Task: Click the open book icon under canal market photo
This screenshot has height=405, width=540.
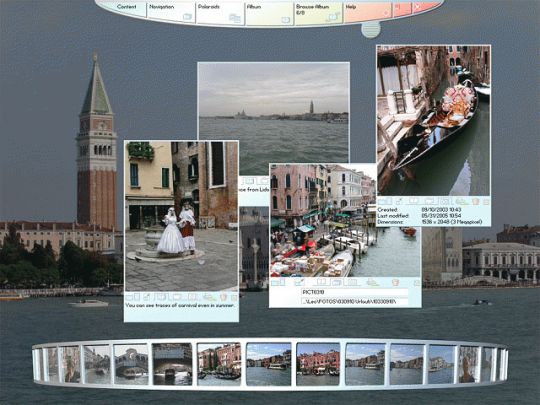Action: pyautogui.click(x=321, y=283)
